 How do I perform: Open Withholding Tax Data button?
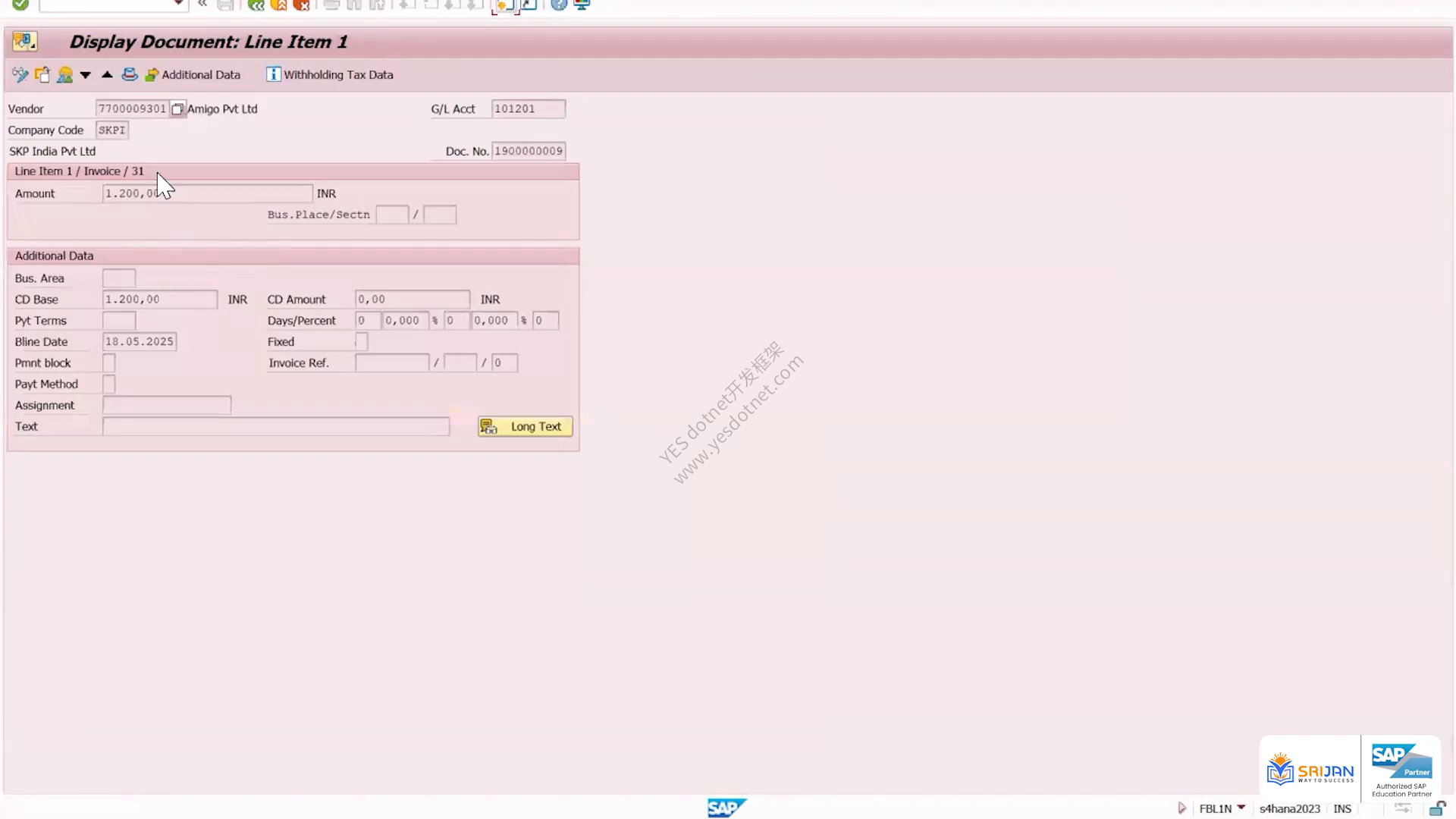(x=329, y=74)
